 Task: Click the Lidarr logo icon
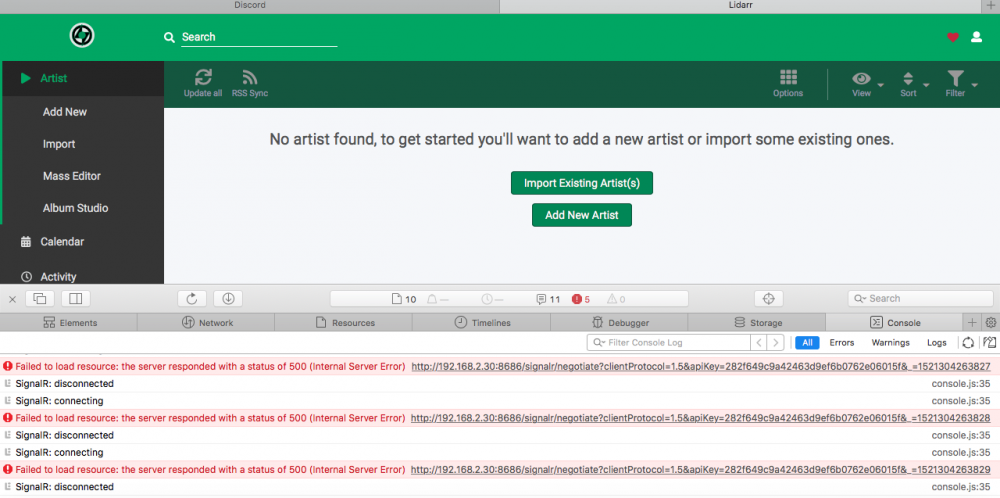pyautogui.click(x=82, y=35)
